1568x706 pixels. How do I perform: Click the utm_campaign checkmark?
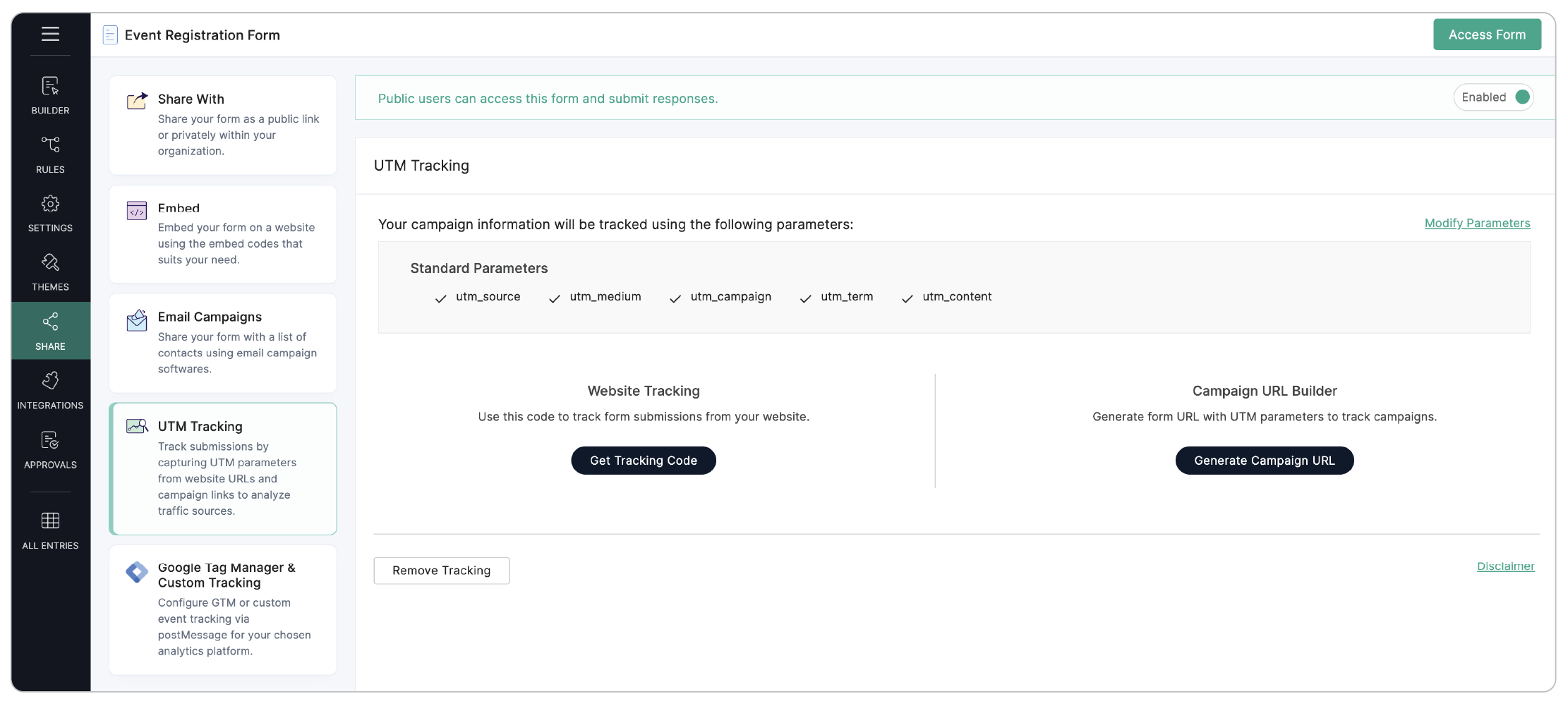[675, 299]
